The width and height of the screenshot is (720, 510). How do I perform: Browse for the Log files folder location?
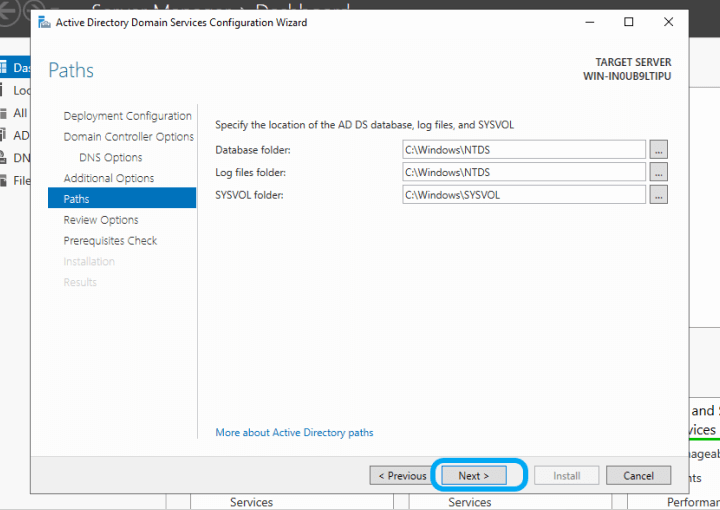point(658,172)
